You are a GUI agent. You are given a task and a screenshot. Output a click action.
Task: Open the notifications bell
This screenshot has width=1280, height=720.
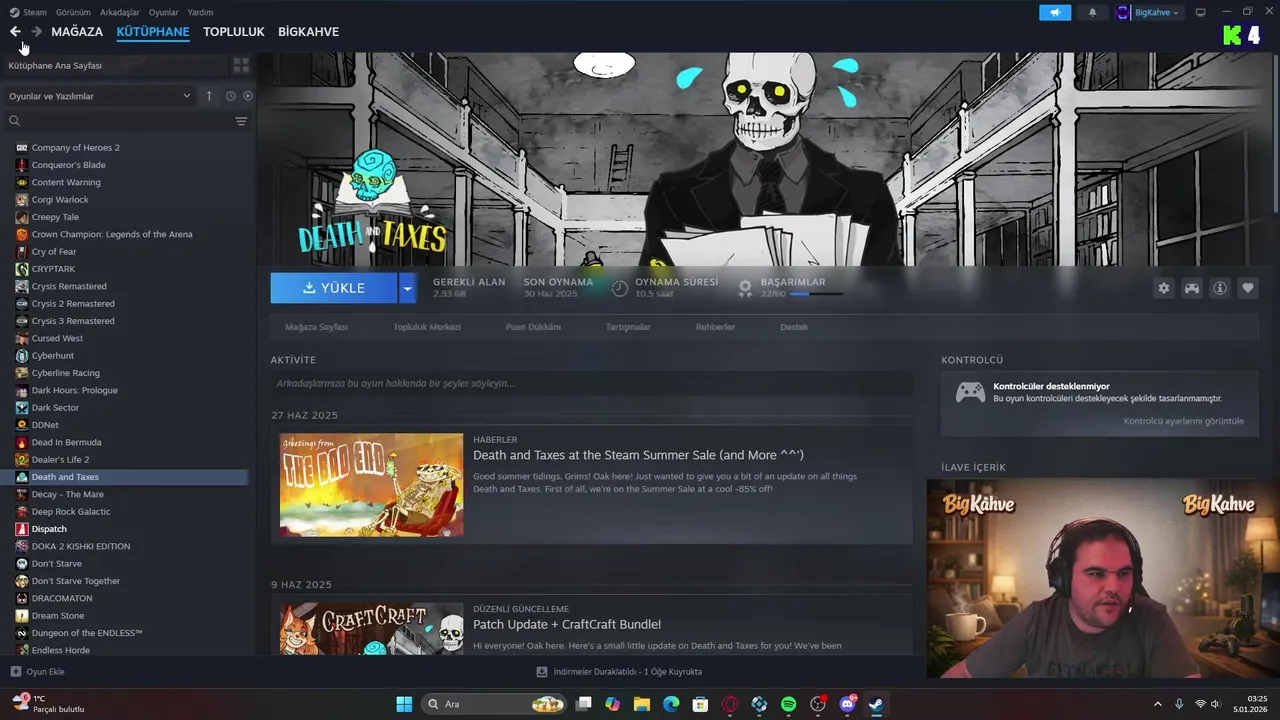tap(1092, 12)
